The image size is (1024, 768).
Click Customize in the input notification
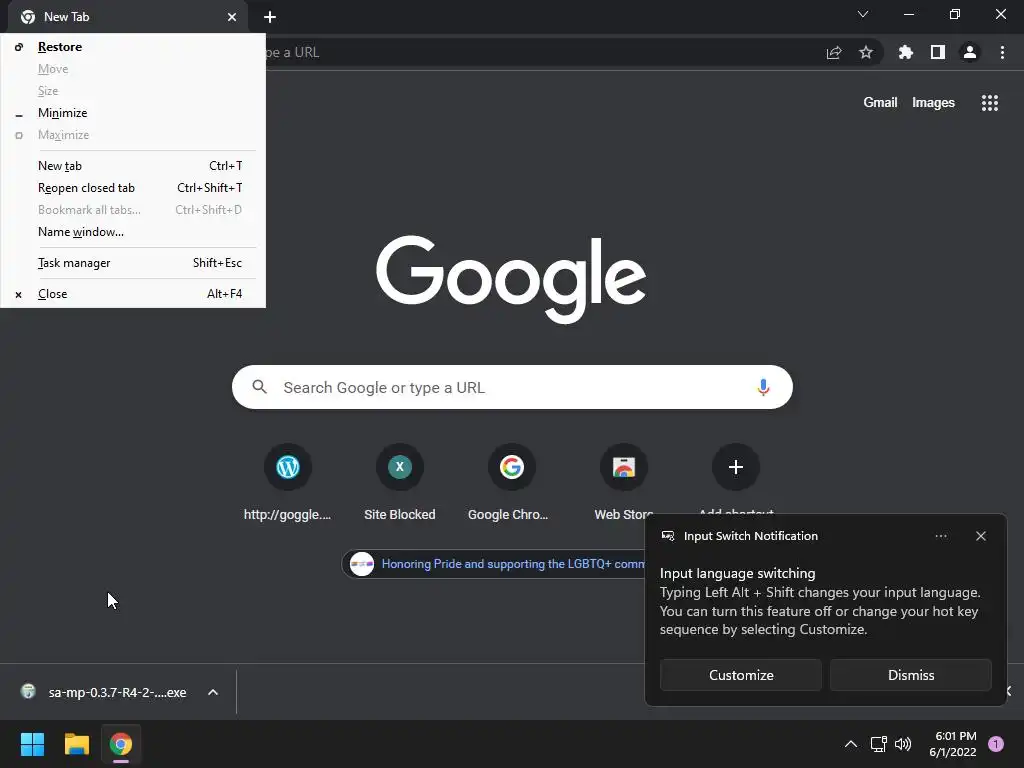[741, 675]
